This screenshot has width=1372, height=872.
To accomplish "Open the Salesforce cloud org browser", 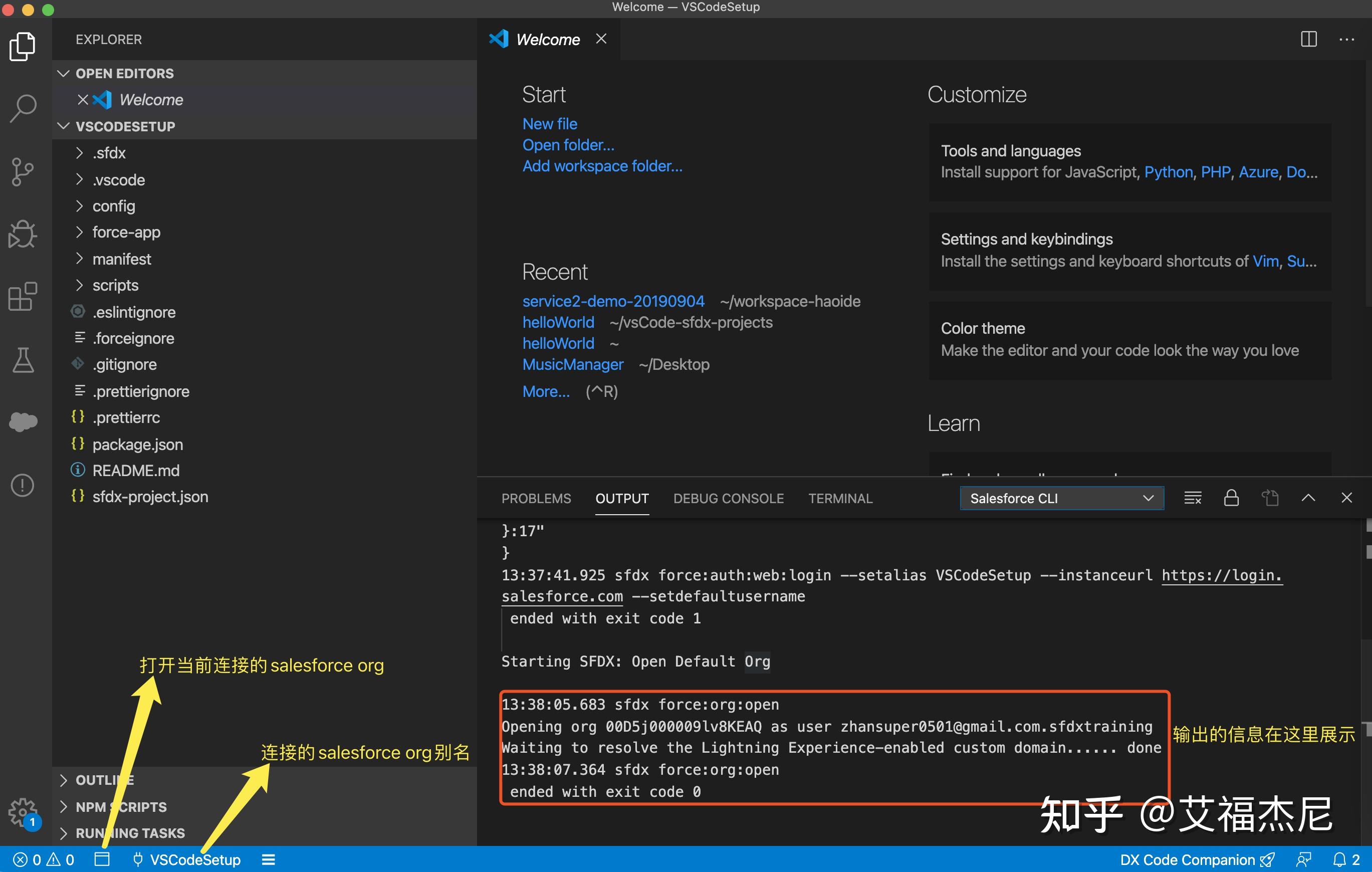I will 23,422.
